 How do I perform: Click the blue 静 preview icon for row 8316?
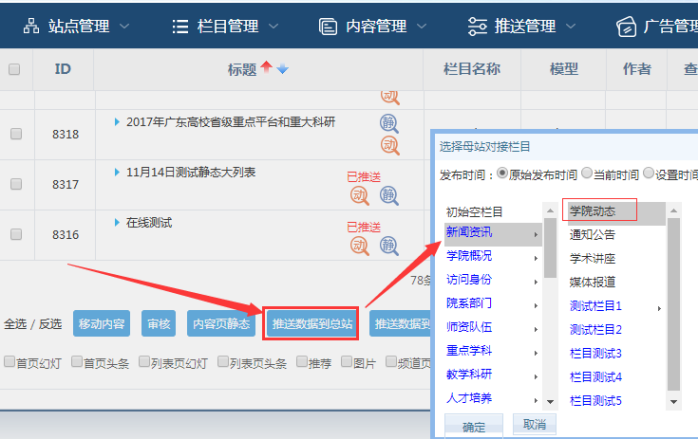click(x=389, y=243)
